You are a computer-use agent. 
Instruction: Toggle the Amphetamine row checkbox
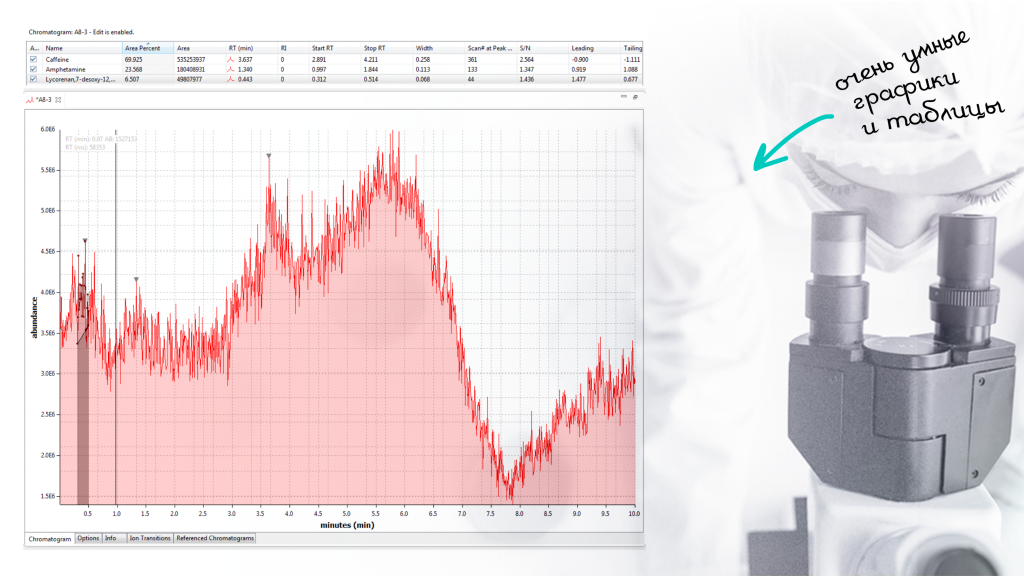pyautogui.click(x=34, y=69)
